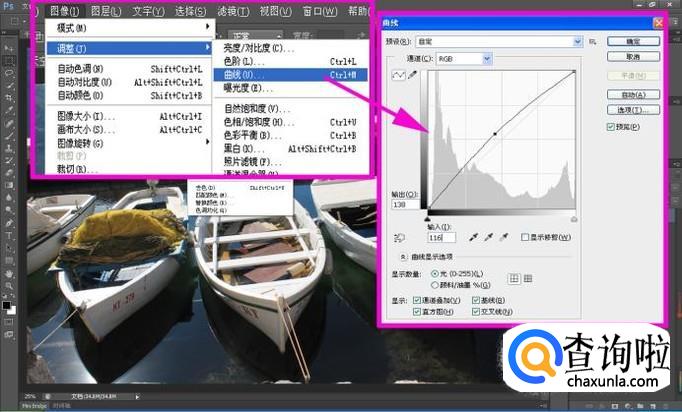Select the Rectangular Marquee tool
This screenshot has width=682, height=412.
click(9, 60)
